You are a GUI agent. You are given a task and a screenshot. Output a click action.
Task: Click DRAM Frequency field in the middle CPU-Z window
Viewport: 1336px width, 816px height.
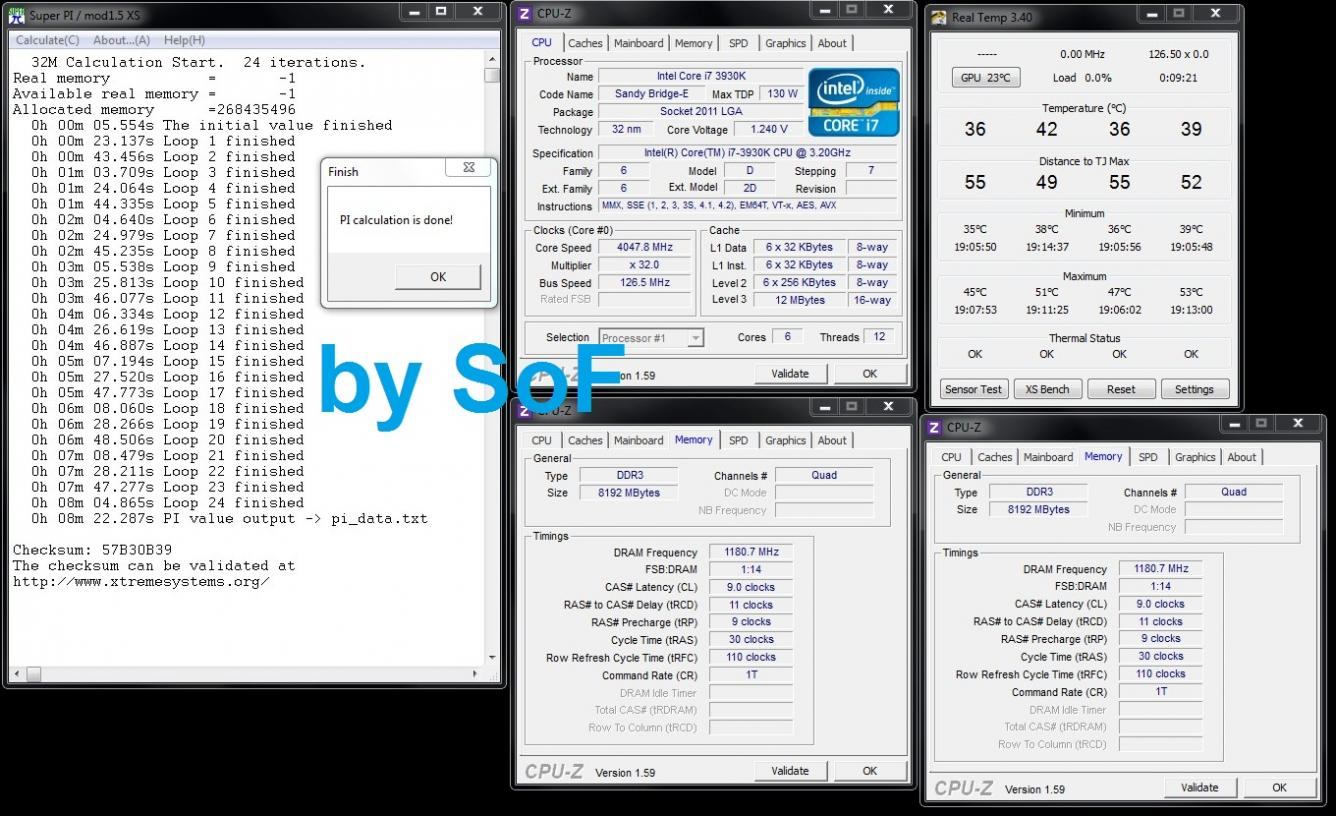pos(751,552)
